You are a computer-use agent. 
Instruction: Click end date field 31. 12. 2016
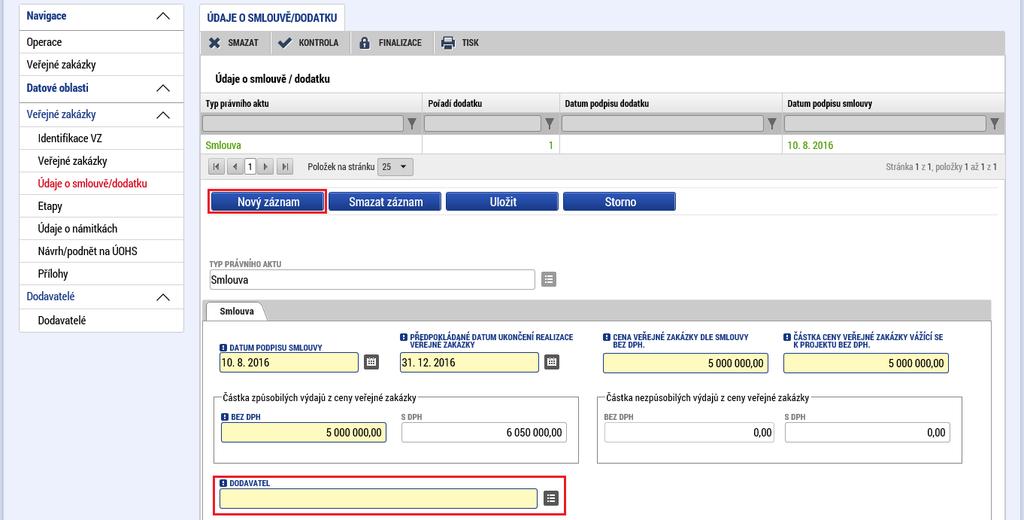470,363
